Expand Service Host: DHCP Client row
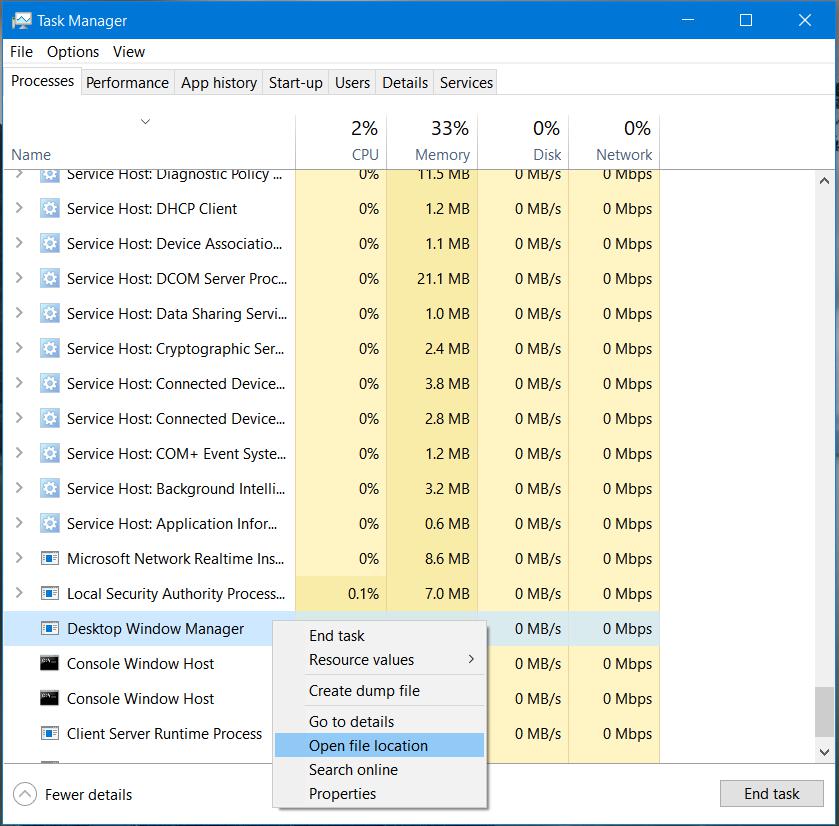Viewport: 839px width, 826px height. click(19, 208)
